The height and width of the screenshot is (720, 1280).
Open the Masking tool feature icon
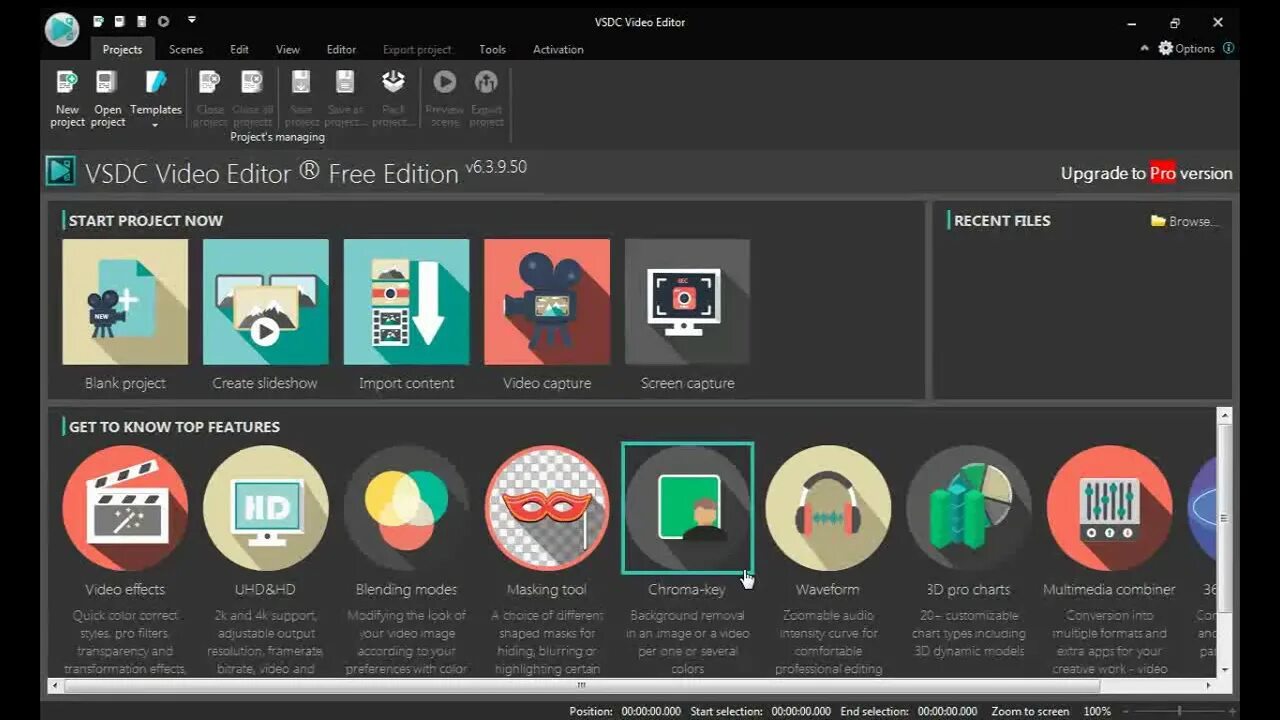point(547,508)
